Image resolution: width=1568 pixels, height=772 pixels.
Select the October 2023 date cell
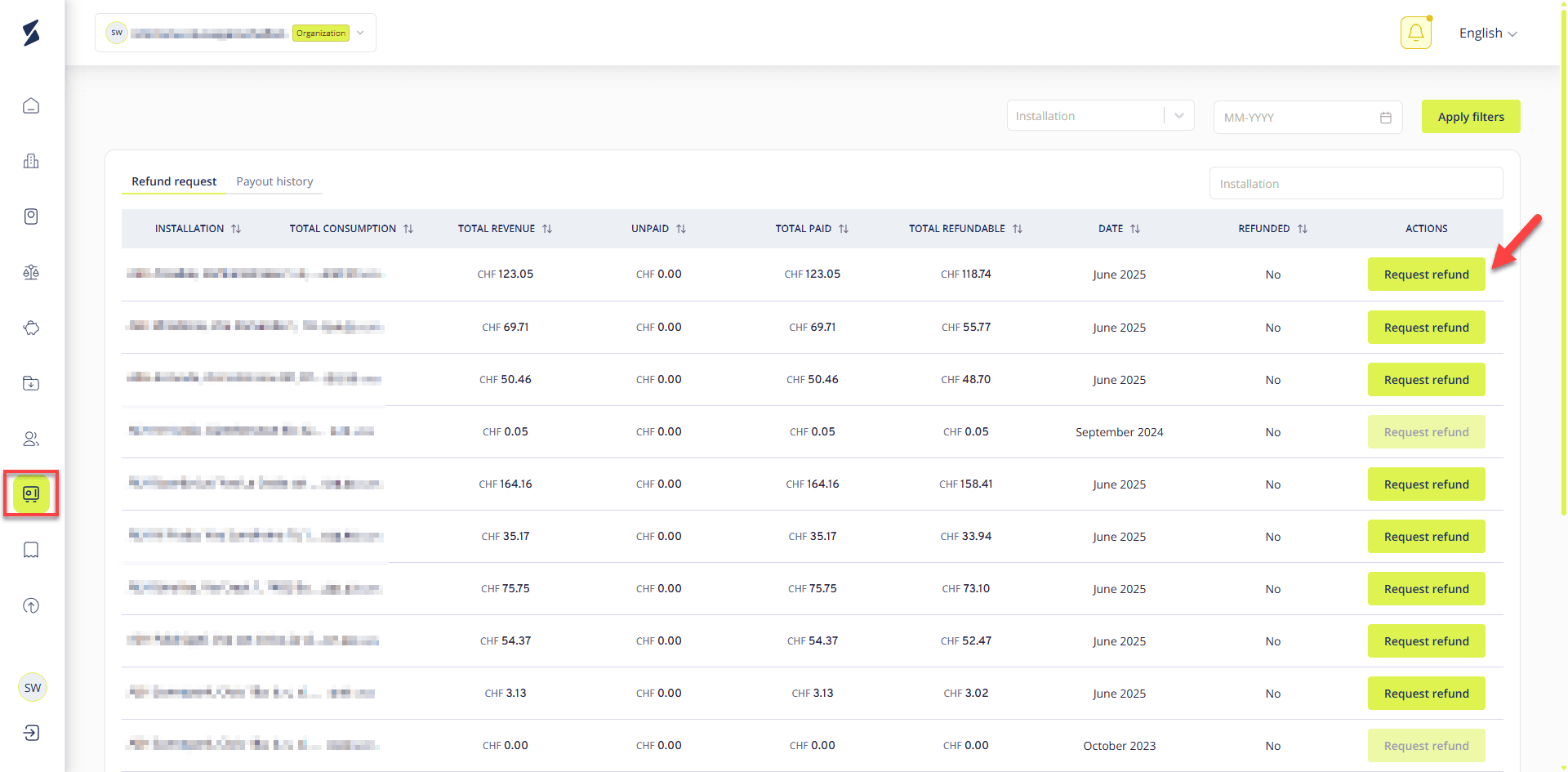tap(1119, 746)
